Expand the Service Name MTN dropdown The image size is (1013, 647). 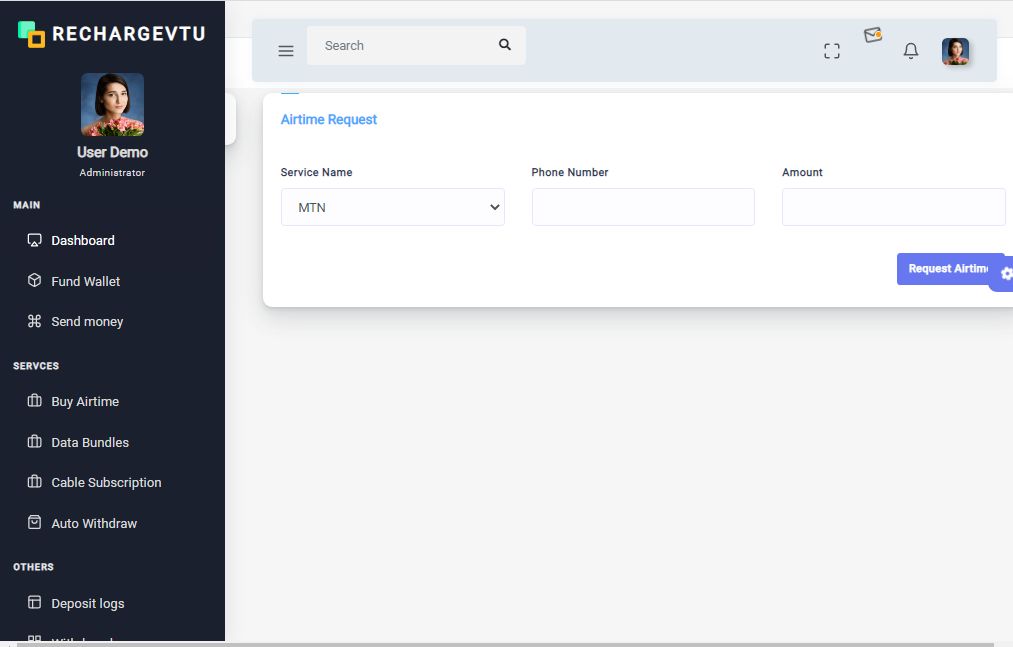(x=392, y=207)
